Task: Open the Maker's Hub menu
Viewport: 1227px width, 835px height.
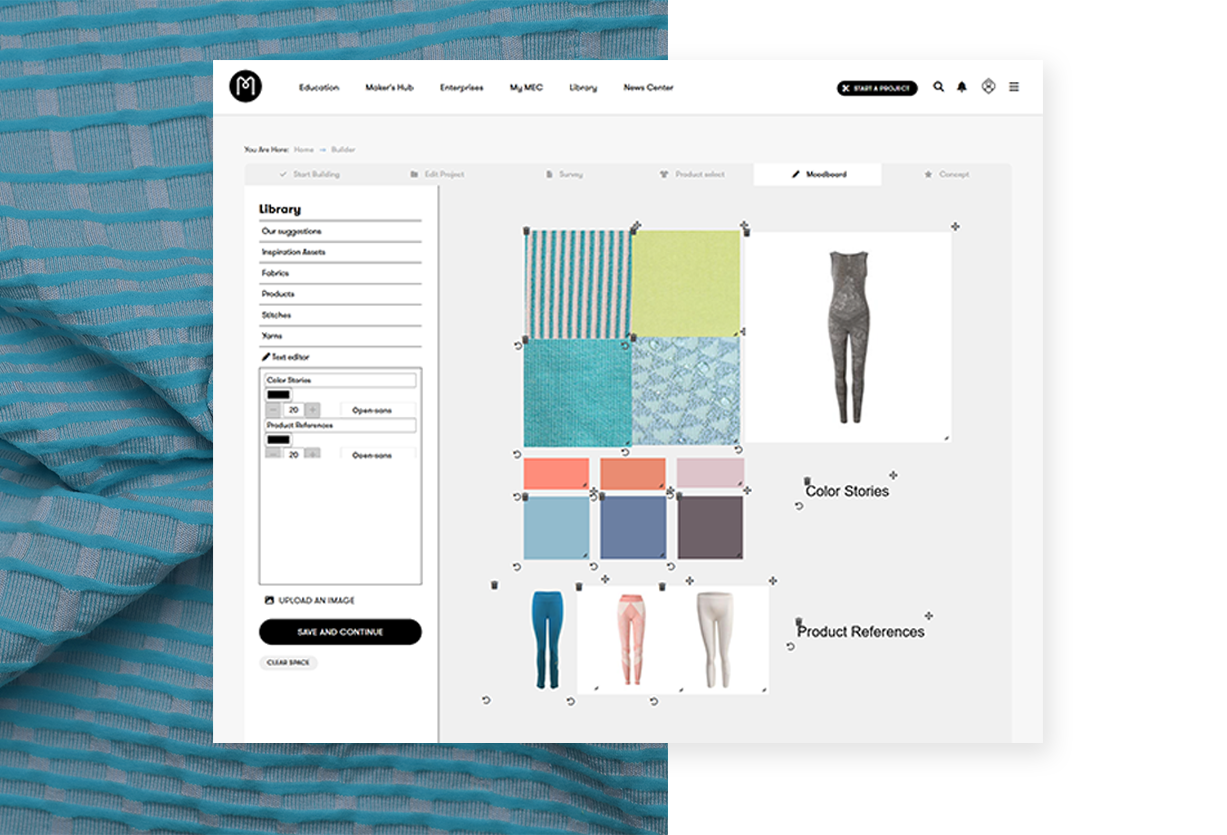Action: [389, 88]
